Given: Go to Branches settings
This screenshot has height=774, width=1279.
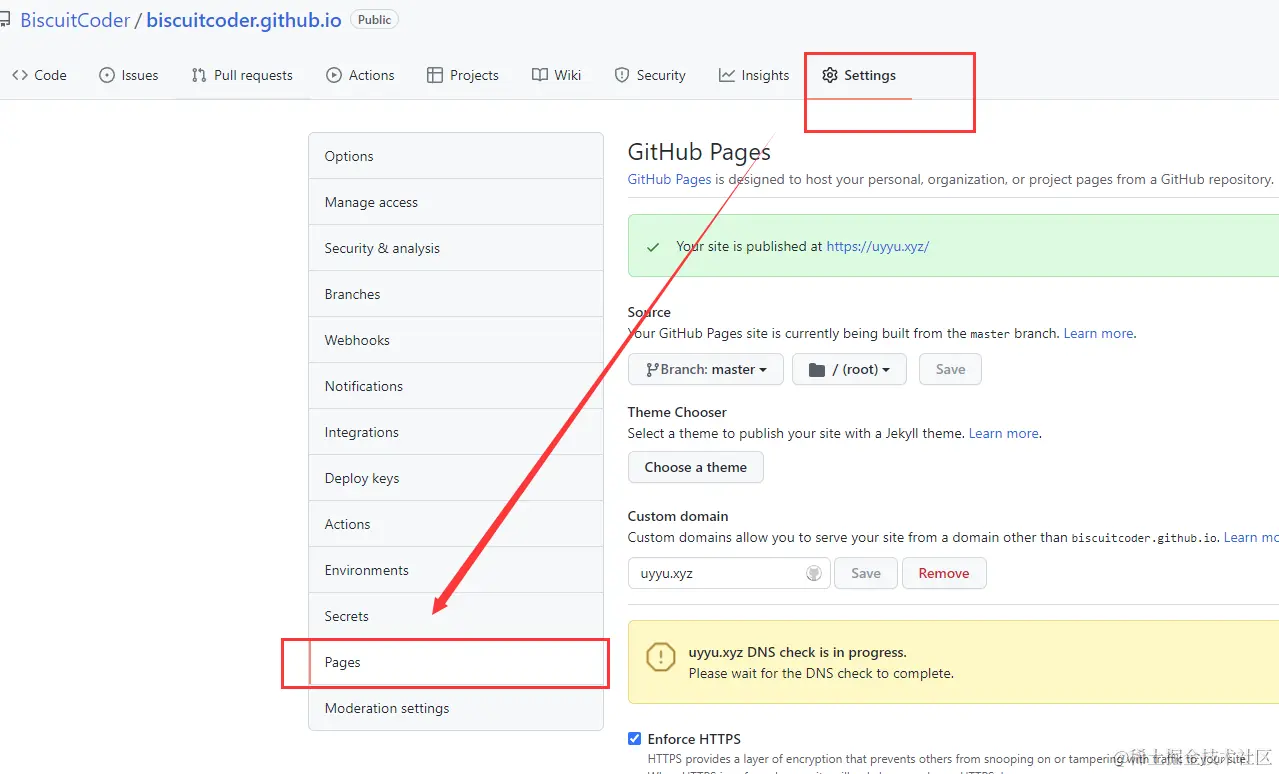Looking at the screenshot, I should (x=456, y=294).
